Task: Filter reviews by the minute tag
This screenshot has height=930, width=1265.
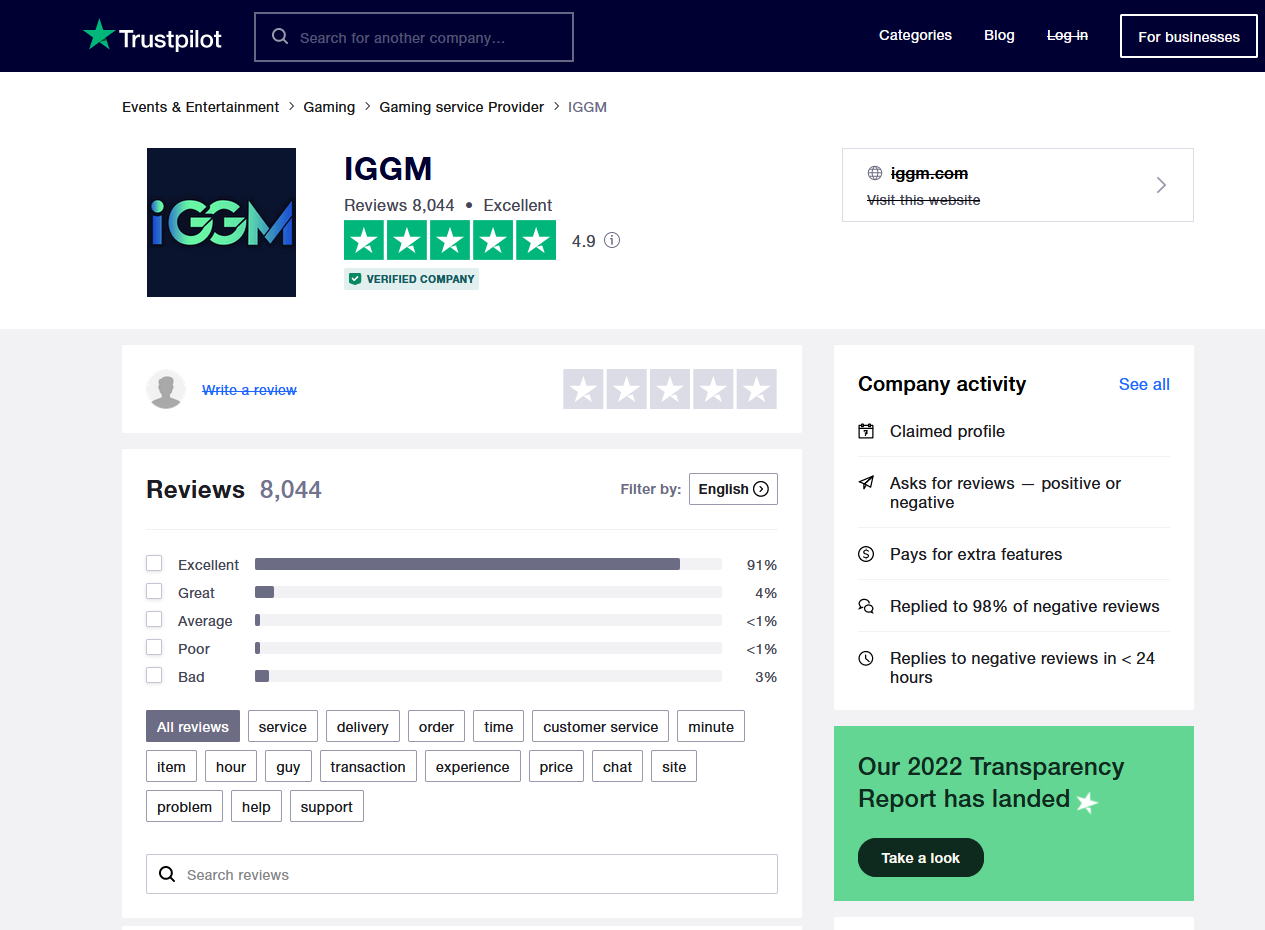Action: (x=711, y=727)
